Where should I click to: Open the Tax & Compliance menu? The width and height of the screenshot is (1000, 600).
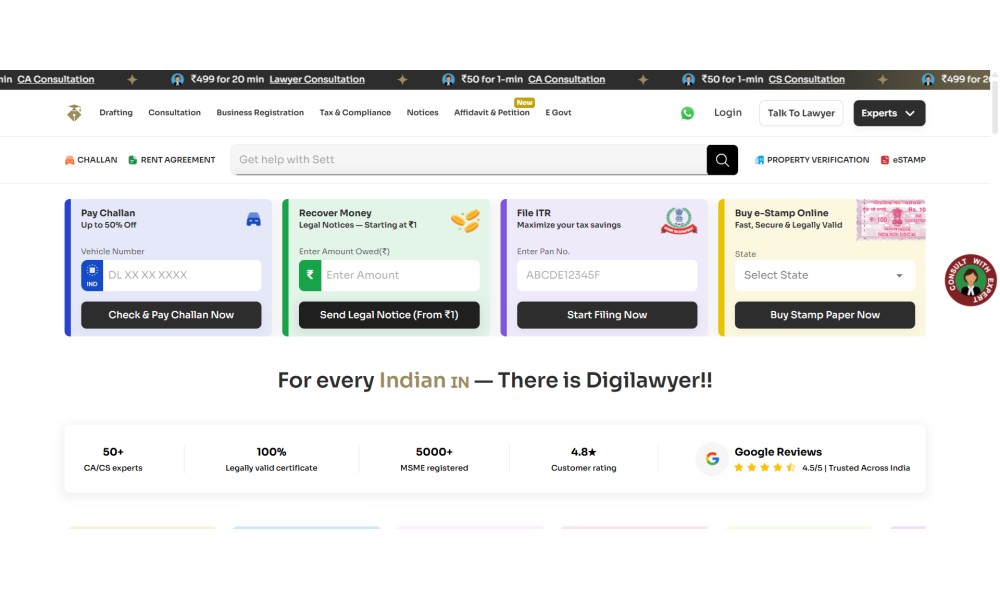[355, 113]
